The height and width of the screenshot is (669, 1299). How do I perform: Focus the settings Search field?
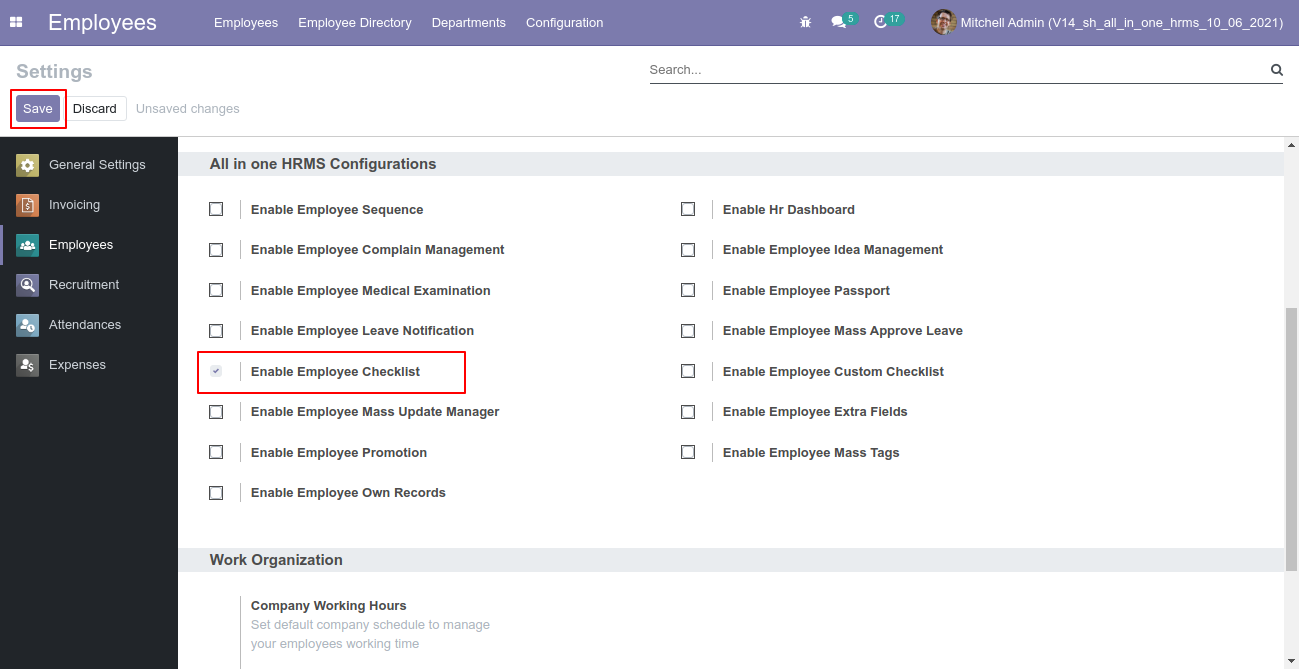[957, 70]
